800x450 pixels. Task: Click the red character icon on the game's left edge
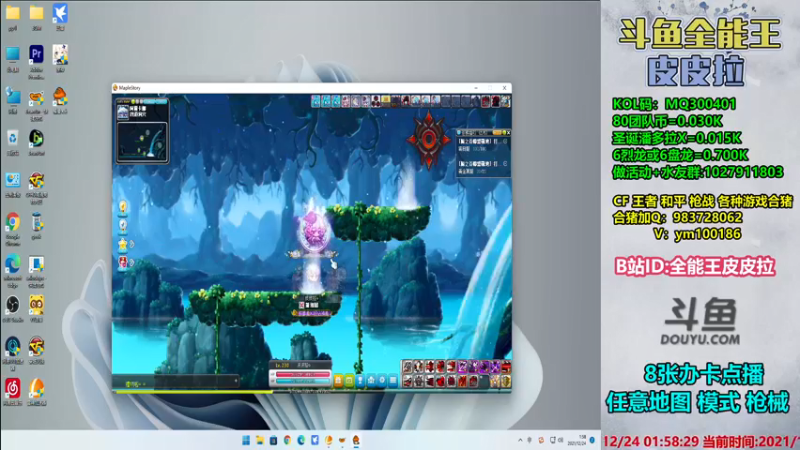[x=123, y=262]
